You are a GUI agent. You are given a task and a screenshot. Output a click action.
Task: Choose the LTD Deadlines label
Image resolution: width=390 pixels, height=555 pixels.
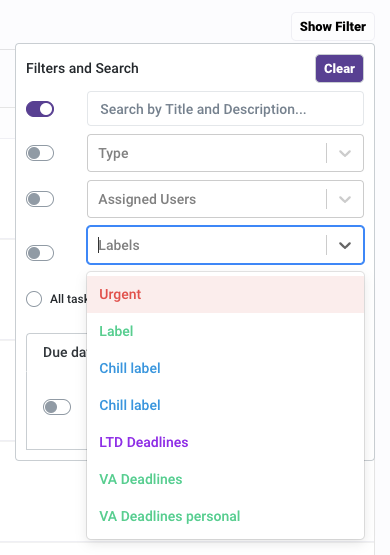coord(225,442)
